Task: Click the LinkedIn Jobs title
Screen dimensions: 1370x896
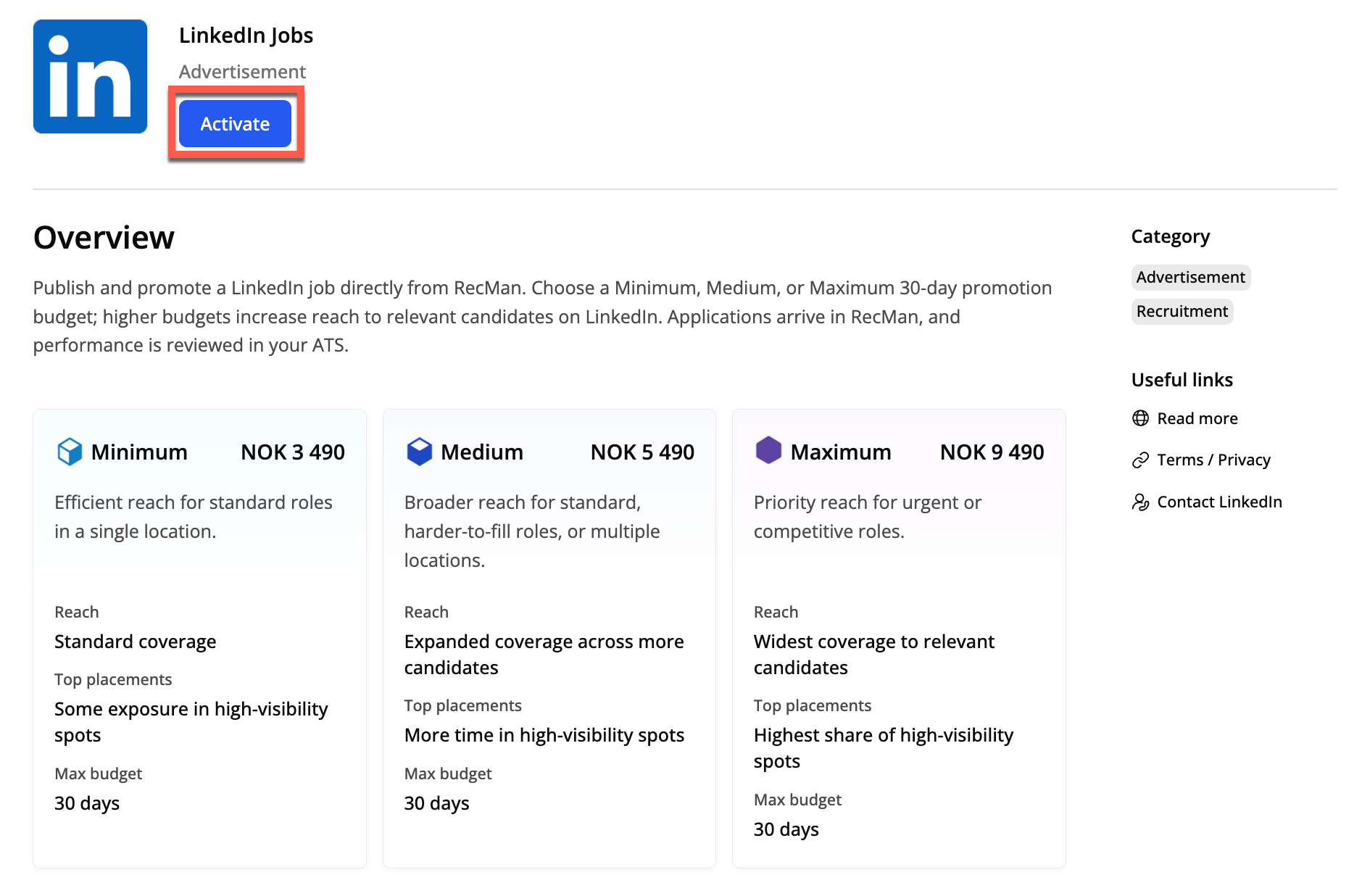Action: pyautogui.click(x=246, y=36)
